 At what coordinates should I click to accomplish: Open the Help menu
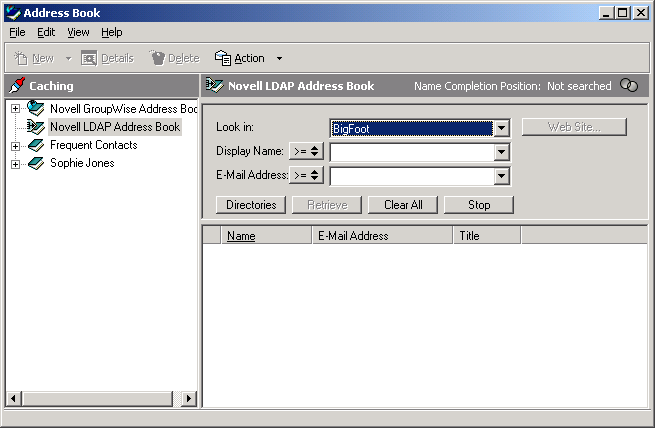(112, 32)
